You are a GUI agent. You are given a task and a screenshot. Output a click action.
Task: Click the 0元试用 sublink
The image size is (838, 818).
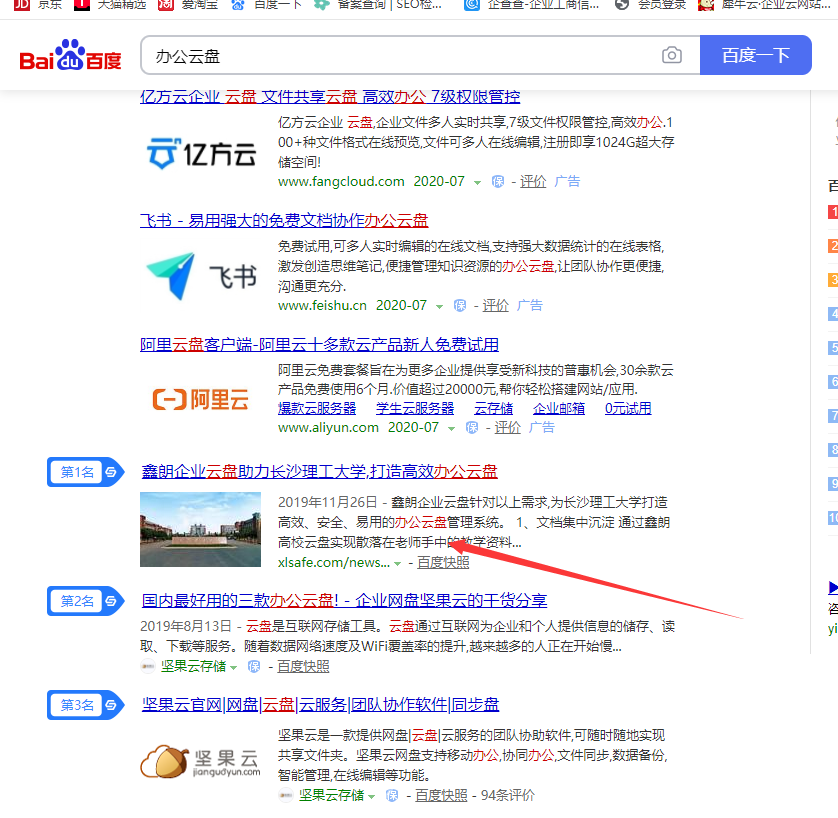[x=628, y=409]
